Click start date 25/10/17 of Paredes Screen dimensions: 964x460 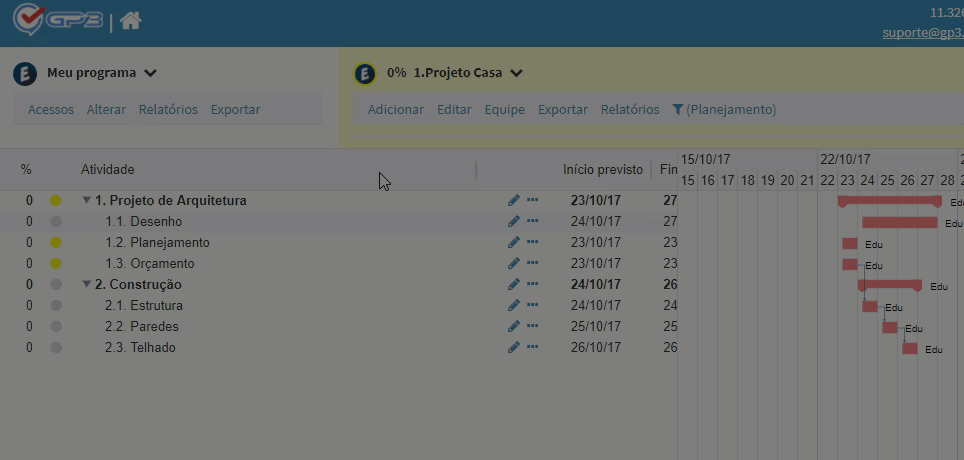pyautogui.click(x=595, y=326)
